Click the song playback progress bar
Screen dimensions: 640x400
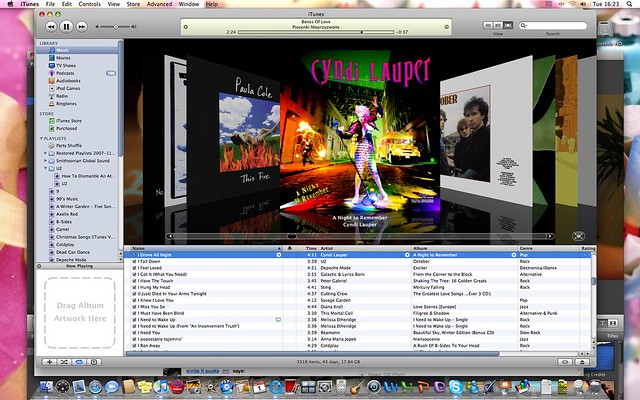coord(316,32)
